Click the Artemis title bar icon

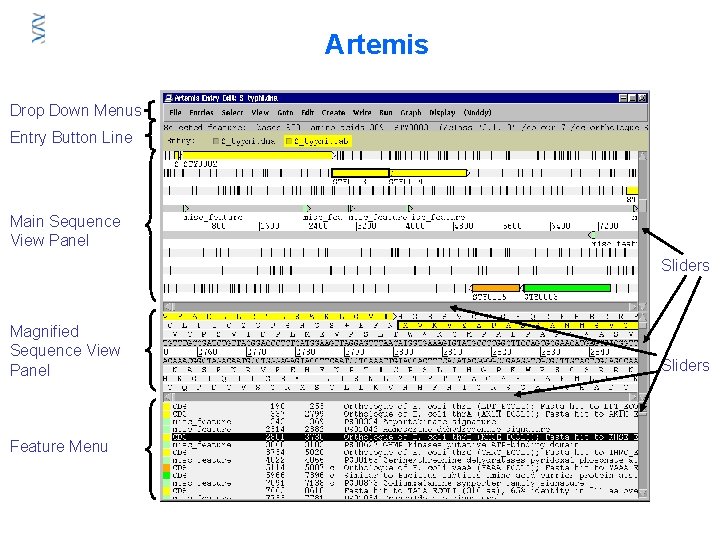169,98
